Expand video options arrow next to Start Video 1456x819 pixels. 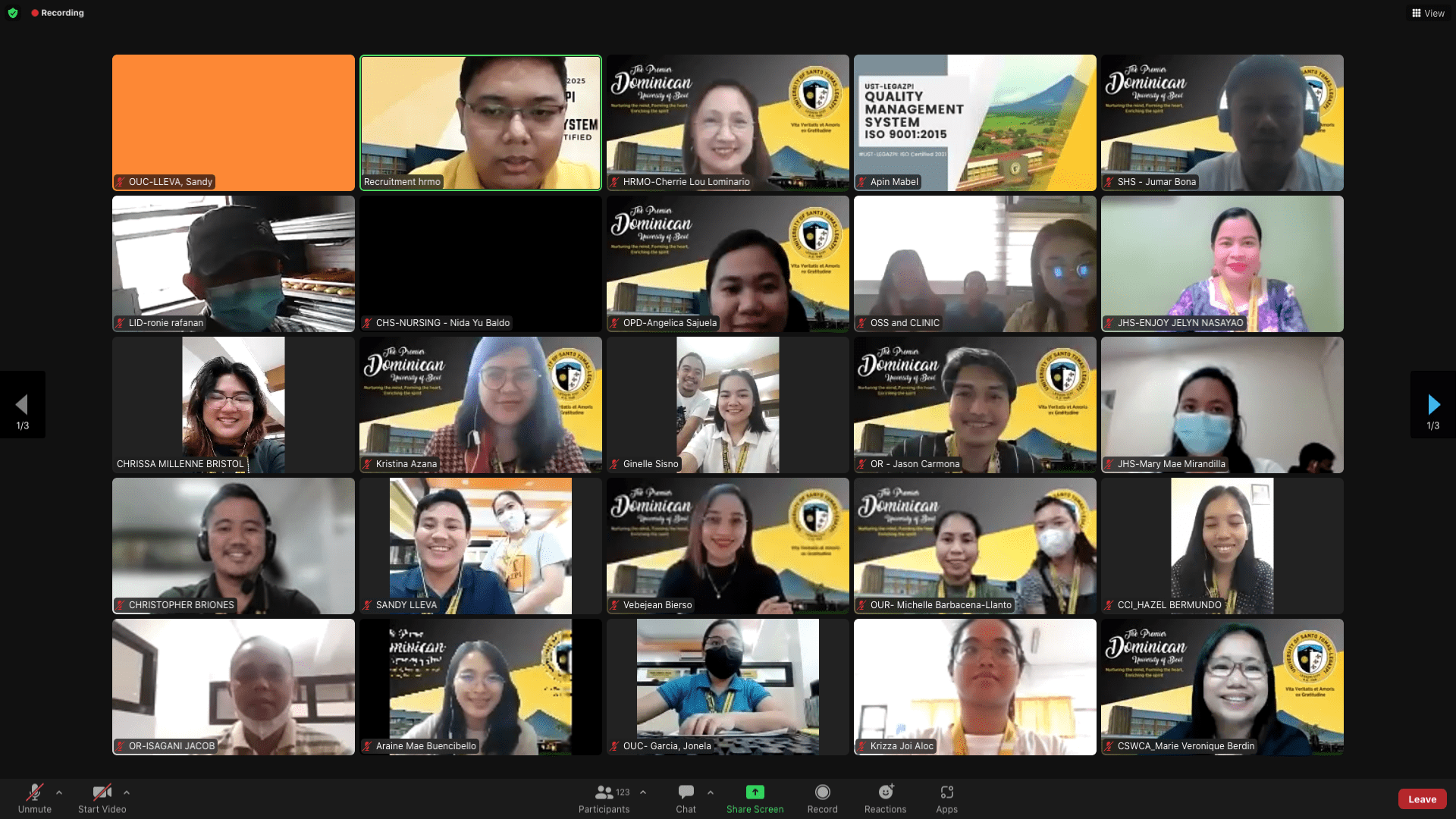point(127,792)
